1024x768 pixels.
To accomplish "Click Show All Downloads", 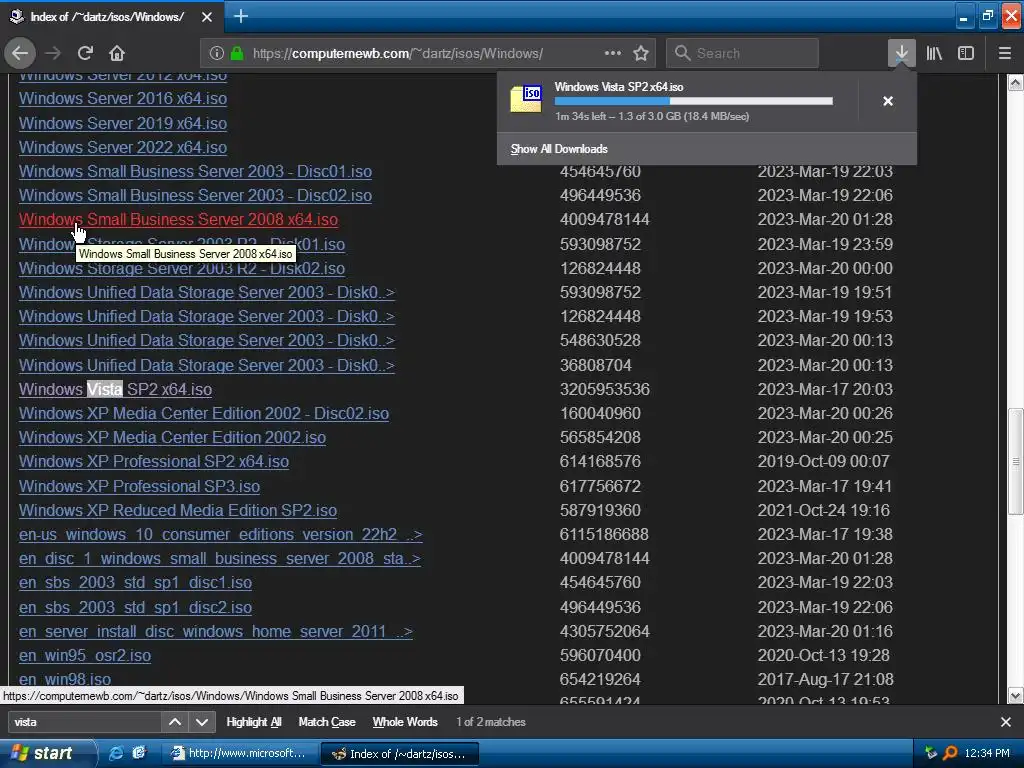I will point(559,149).
